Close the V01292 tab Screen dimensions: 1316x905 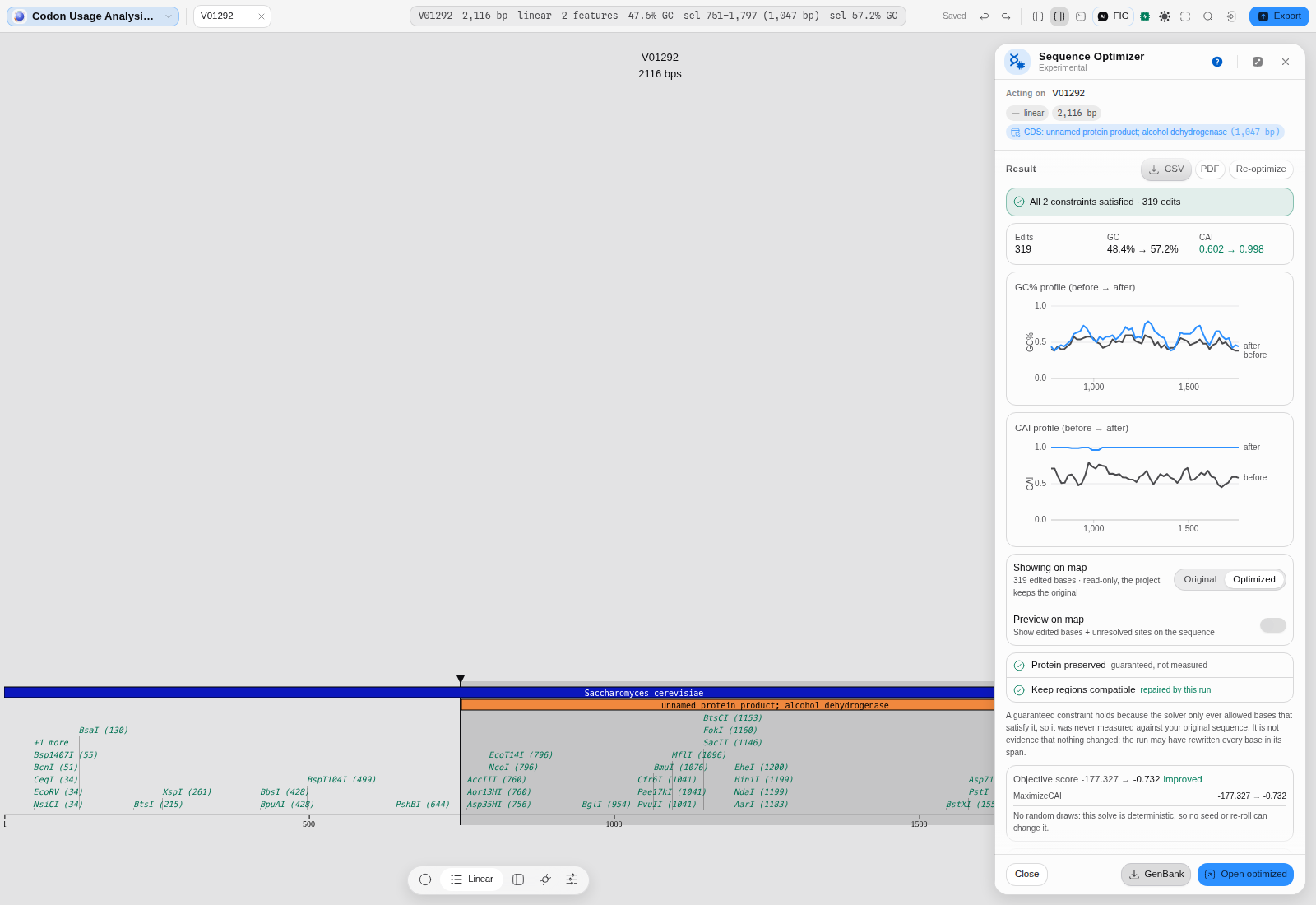click(262, 16)
